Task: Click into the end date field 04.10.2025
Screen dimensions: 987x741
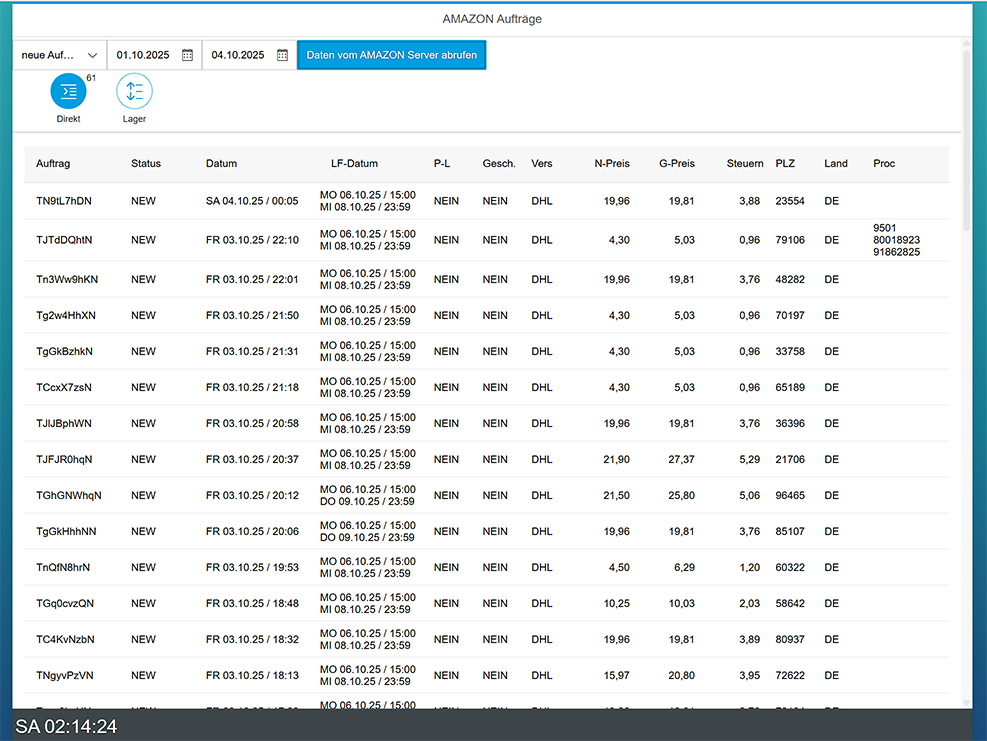Action: click(238, 55)
